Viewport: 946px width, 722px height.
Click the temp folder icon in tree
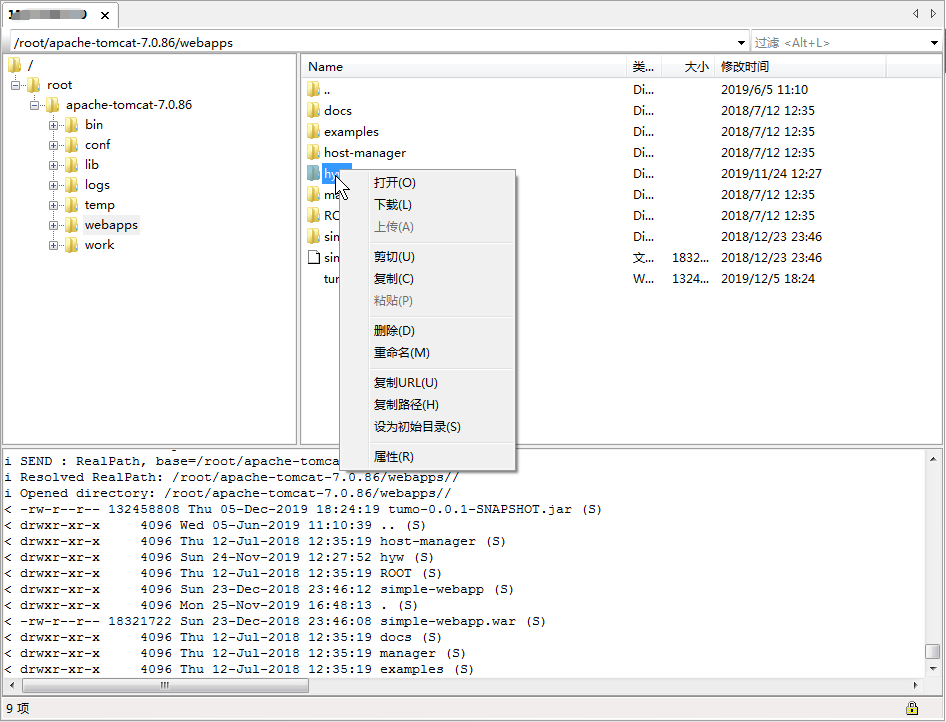click(71, 204)
